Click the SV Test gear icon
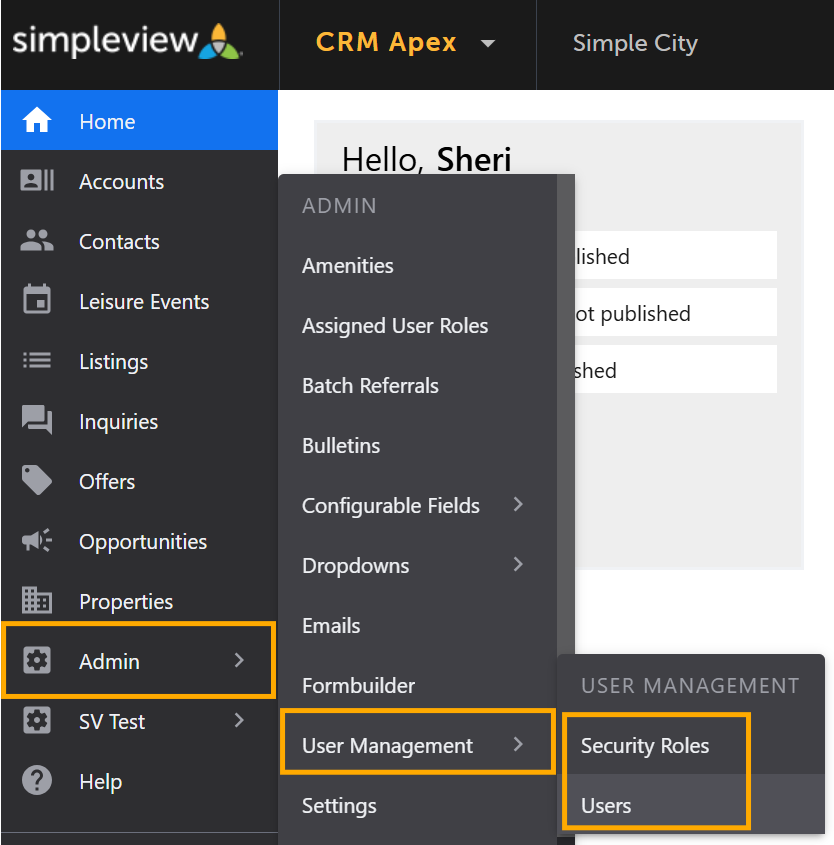 [37, 720]
